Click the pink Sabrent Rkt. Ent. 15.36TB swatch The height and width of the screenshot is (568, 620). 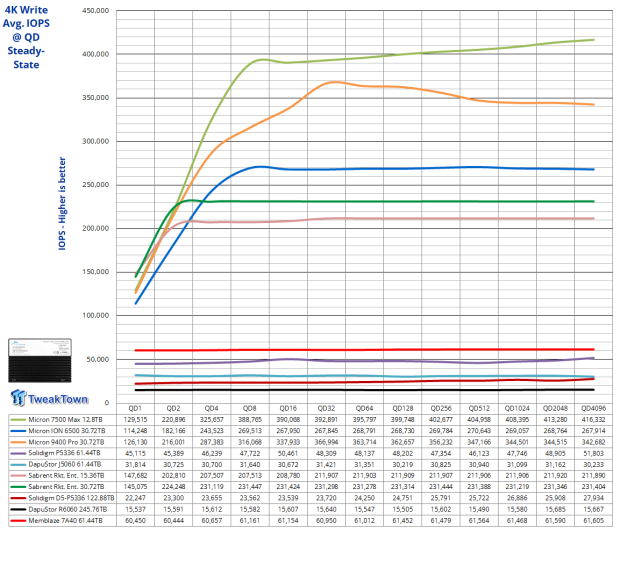point(18,476)
